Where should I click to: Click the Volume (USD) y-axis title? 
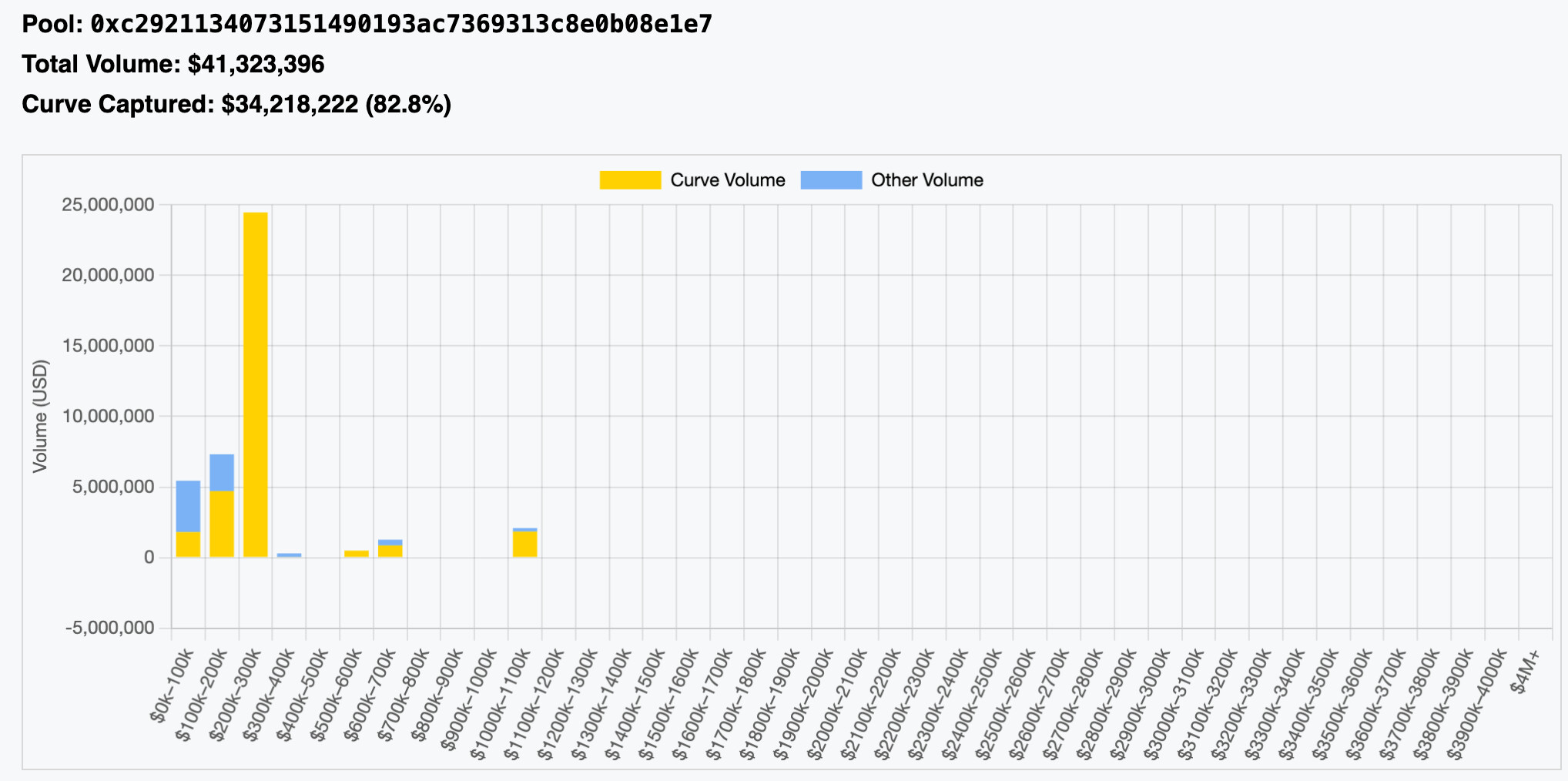(x=41, y=417)
